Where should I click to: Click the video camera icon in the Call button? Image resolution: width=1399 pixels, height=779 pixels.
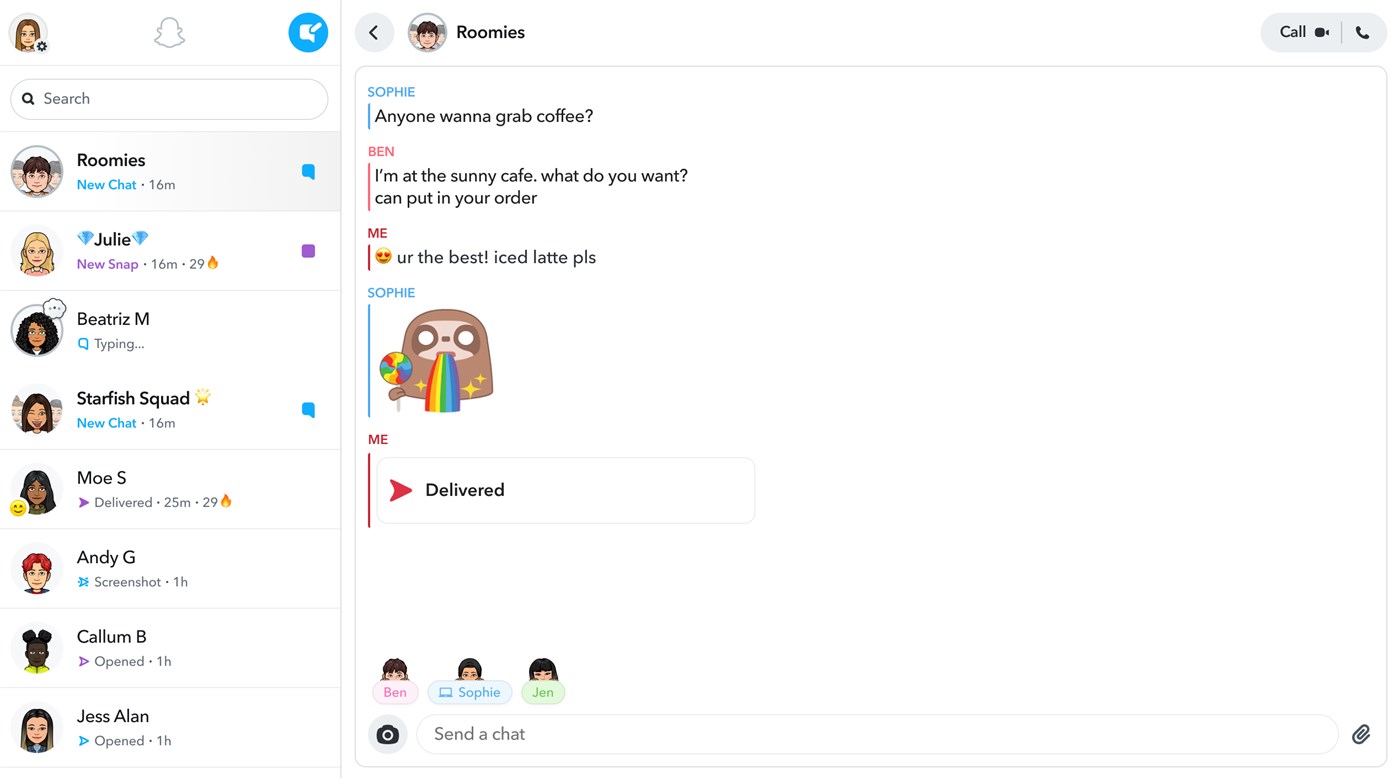[1322, 31]
